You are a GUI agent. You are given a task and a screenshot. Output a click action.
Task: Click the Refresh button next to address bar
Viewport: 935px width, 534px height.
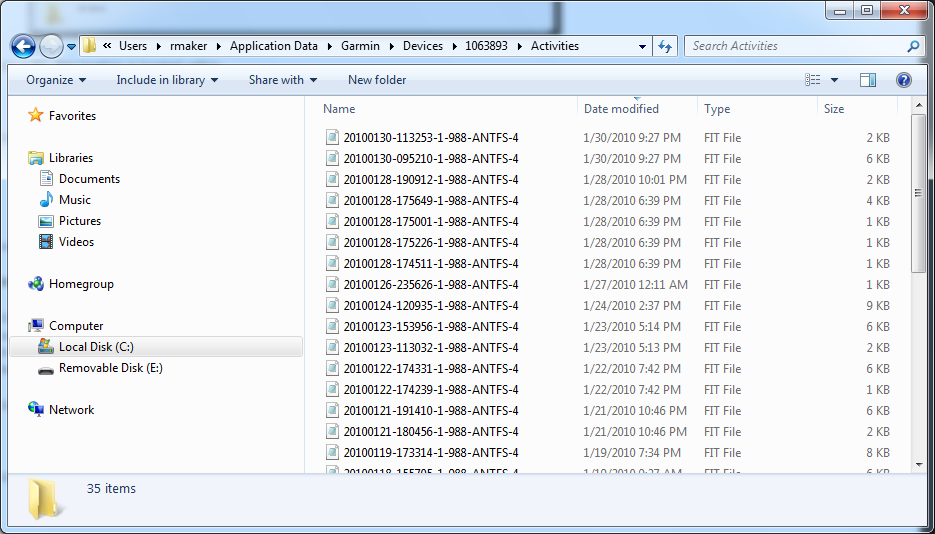(x=665, y=46)
